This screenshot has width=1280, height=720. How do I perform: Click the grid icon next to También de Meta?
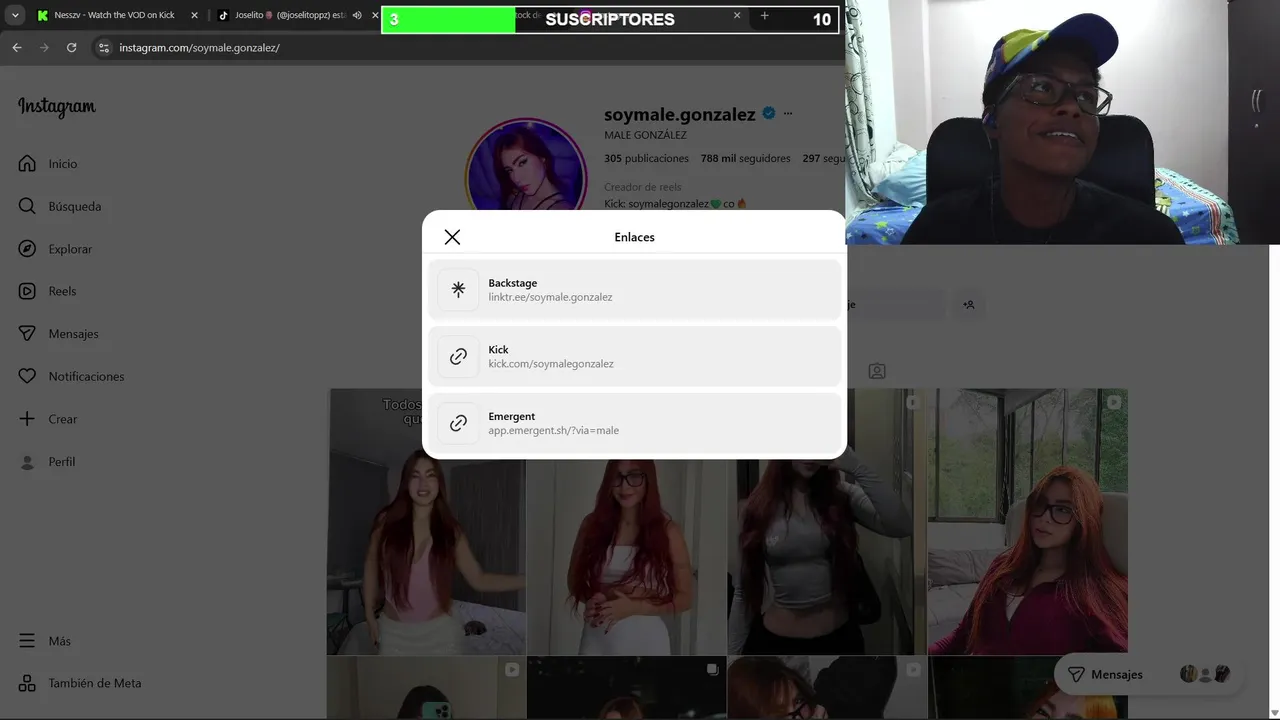point(27,683)
